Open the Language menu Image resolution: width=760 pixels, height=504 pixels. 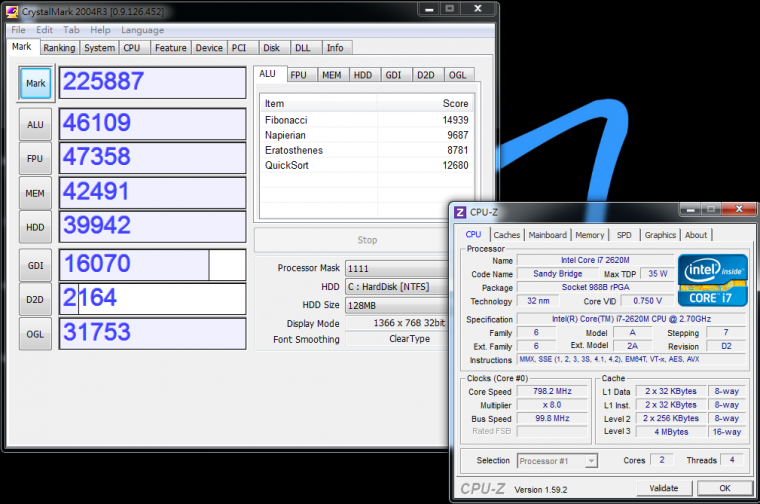pos(142,30)
